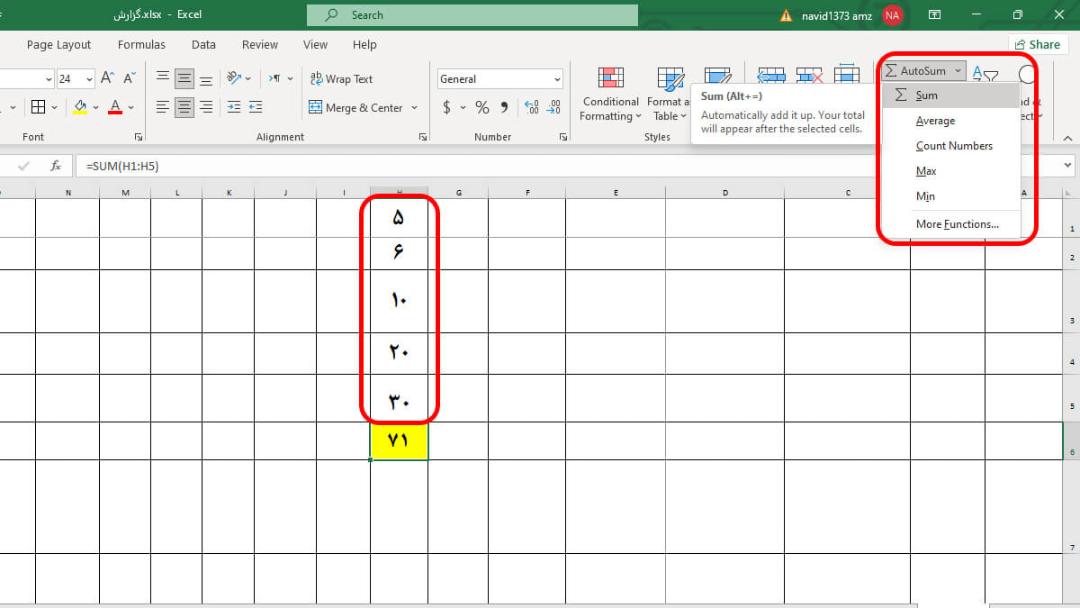
Task: Open the Formulas ribbon tab
Action: [x=141, y=45]
